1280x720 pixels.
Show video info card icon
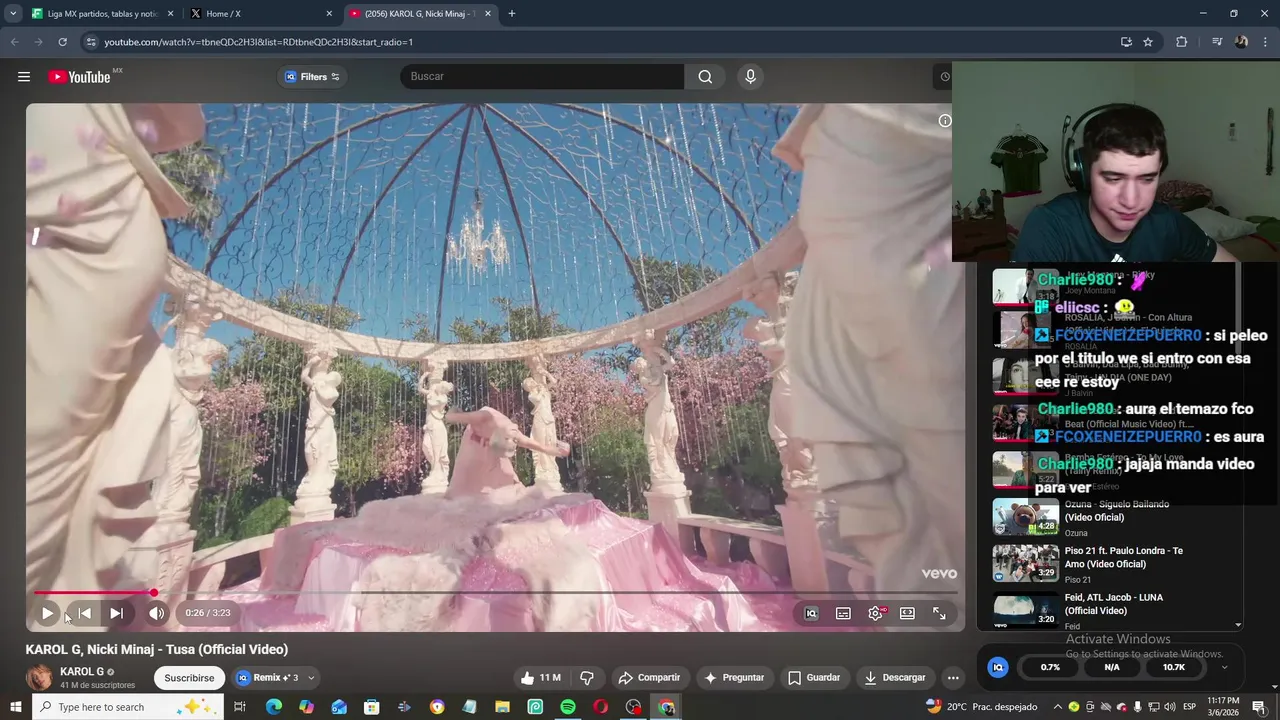944,121
